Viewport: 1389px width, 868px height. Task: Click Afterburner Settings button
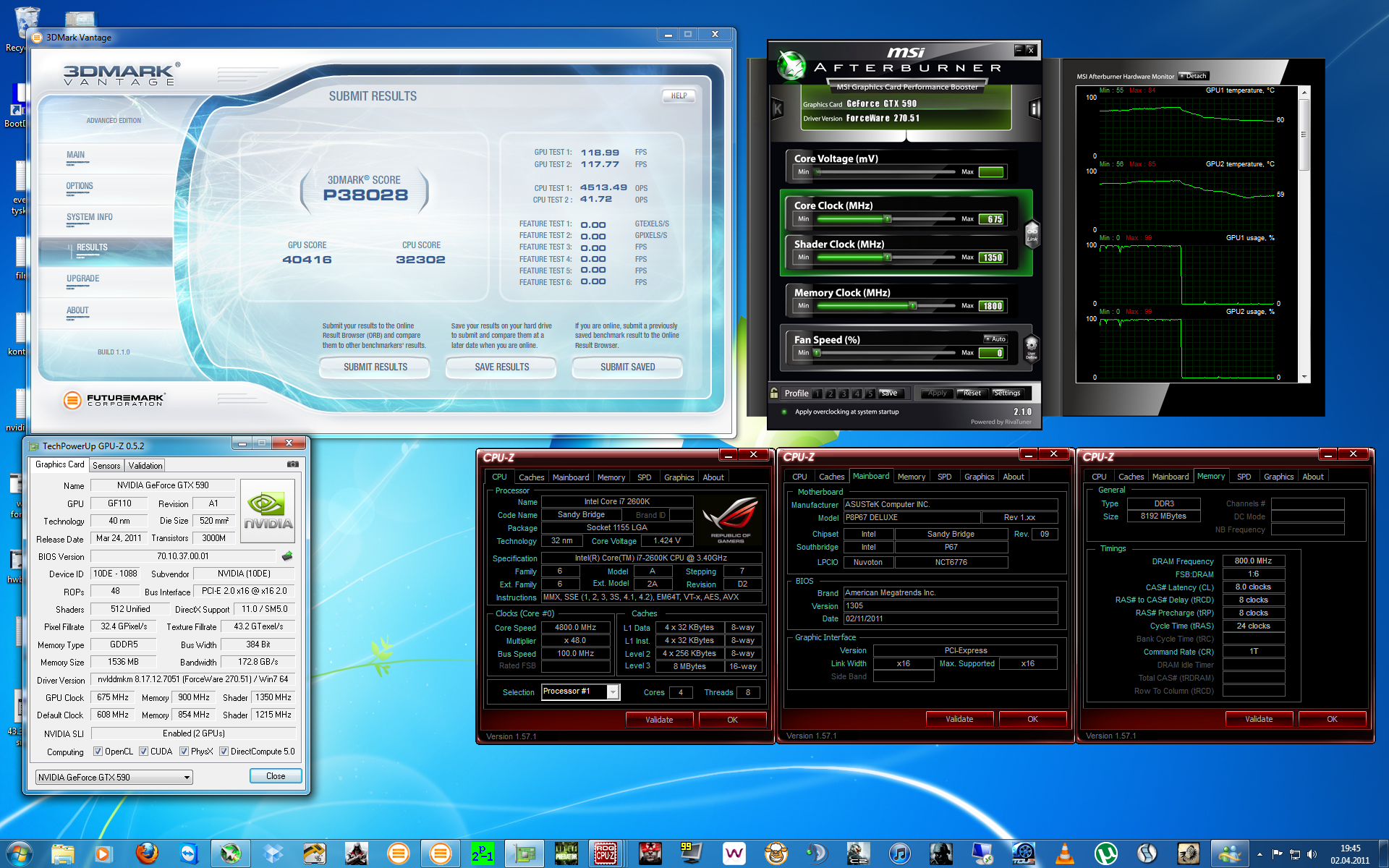(1006, 393)
